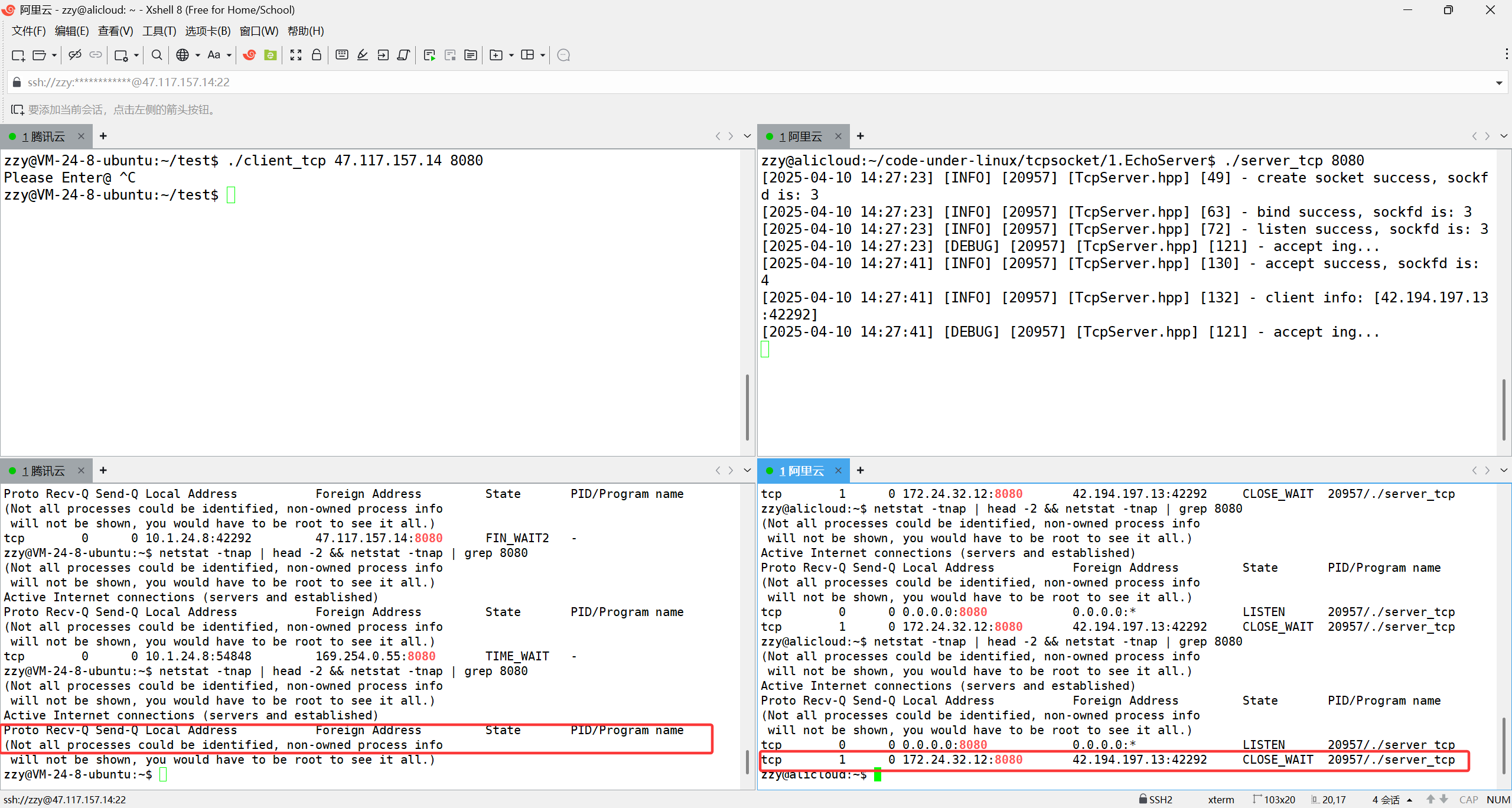Screen dimensions: 1512x808
Task: Open the 工具(T) menu
Action: [159, 31]
